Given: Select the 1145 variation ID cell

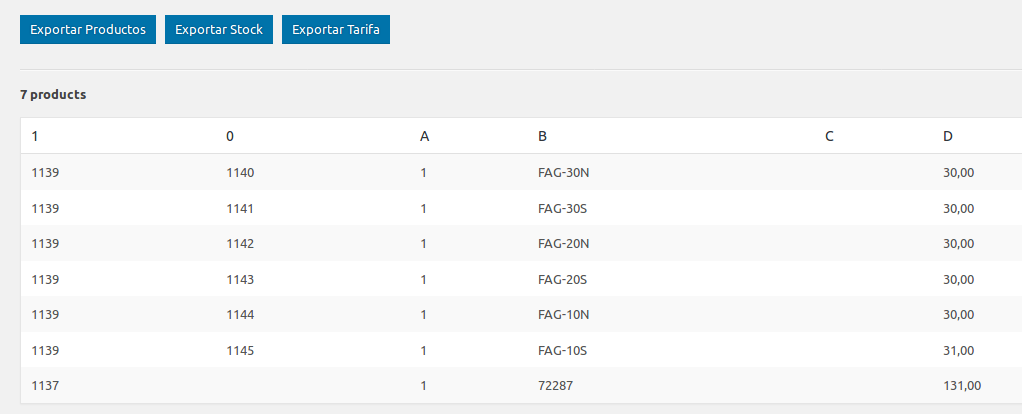Looking at the screenshot, I should pos(240,351).
